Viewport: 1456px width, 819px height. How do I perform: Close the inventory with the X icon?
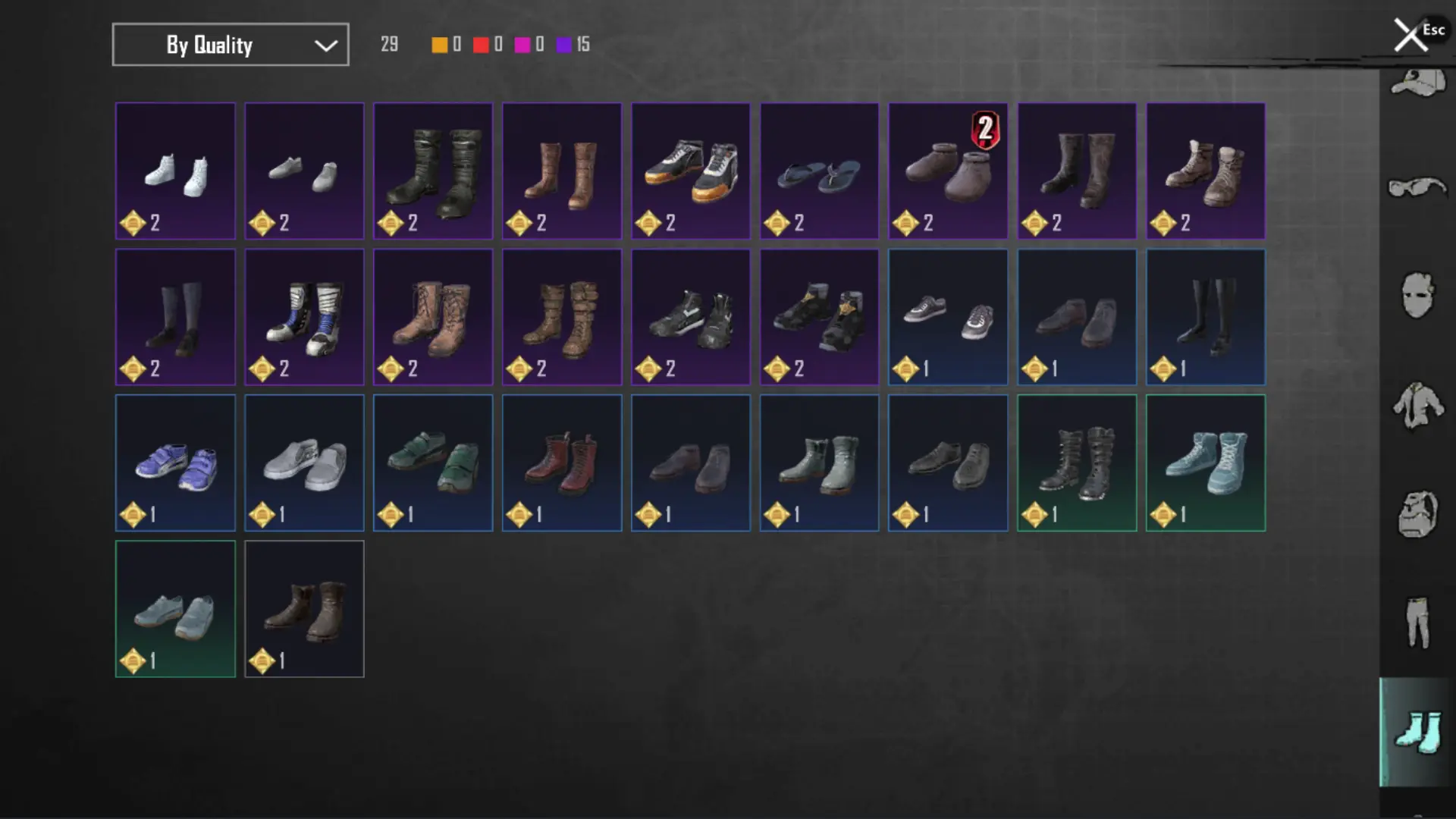[1410, 36]
